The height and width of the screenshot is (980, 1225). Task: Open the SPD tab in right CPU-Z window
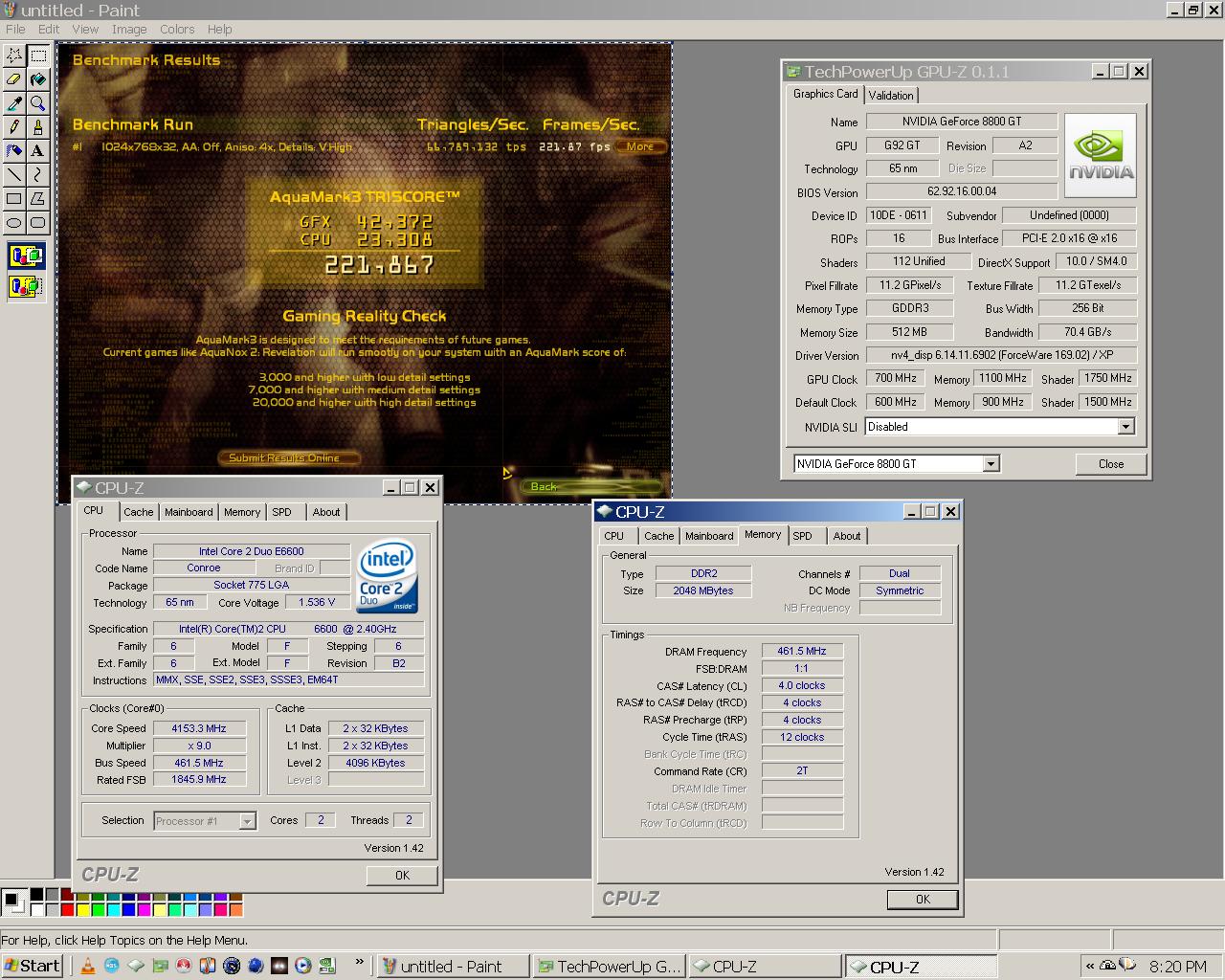coord(803,536)
